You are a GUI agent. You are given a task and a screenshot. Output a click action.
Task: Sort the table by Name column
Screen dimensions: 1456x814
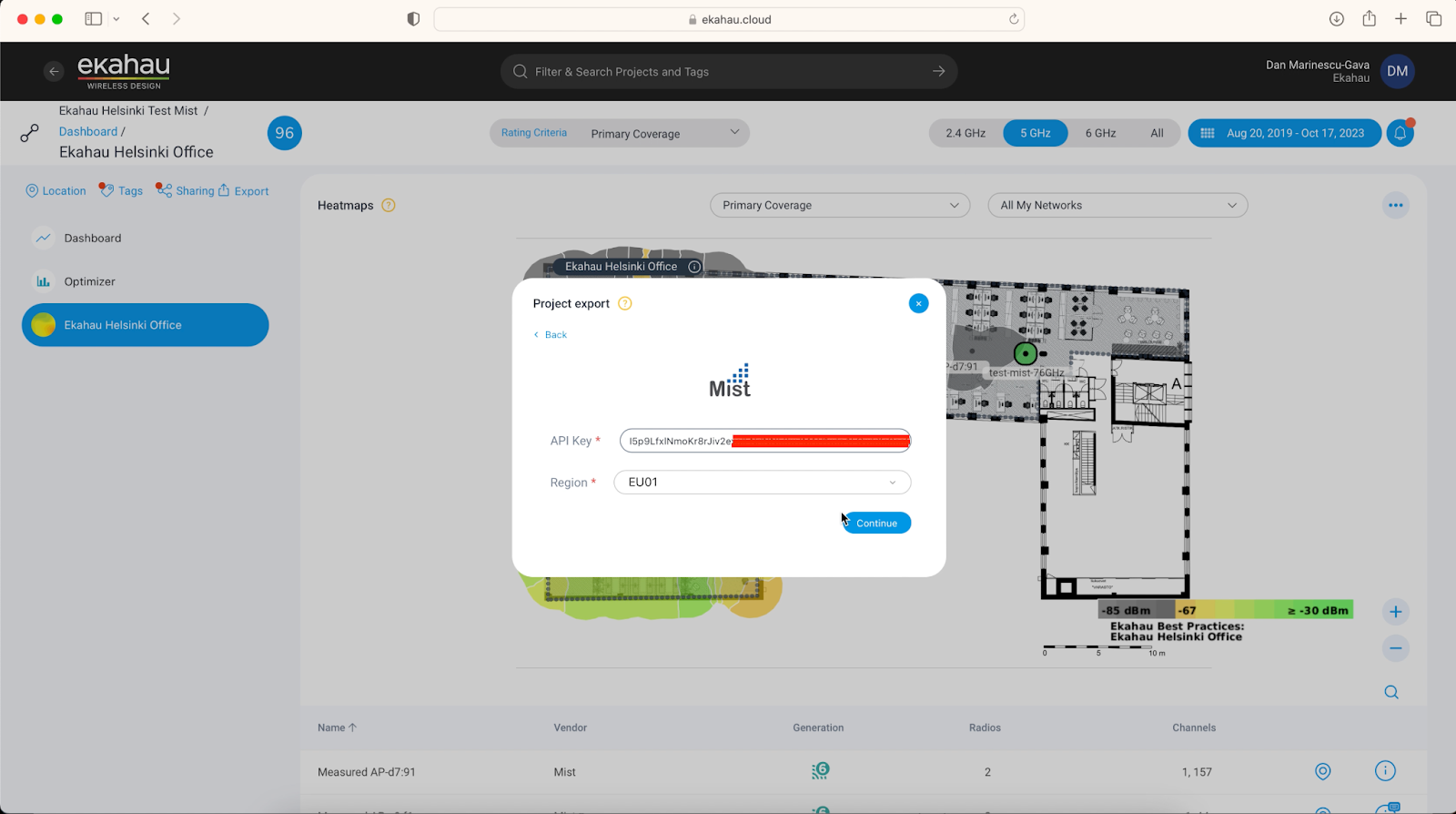tap(337, 728)
